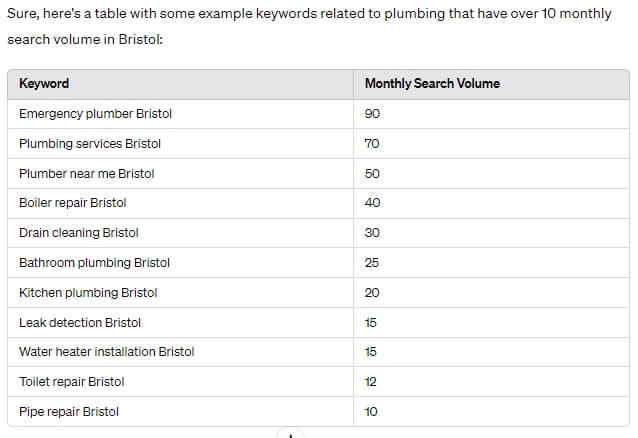Select the Leak detection Bristol keyword
The height and width of the screenshot is (438, 638).
tap(80, 322)
